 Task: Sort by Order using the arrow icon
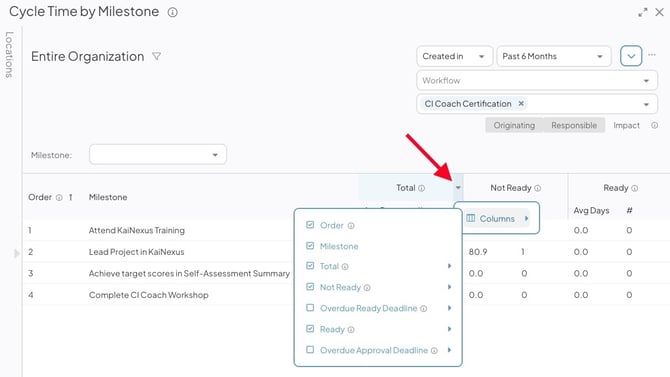(71, 197)
